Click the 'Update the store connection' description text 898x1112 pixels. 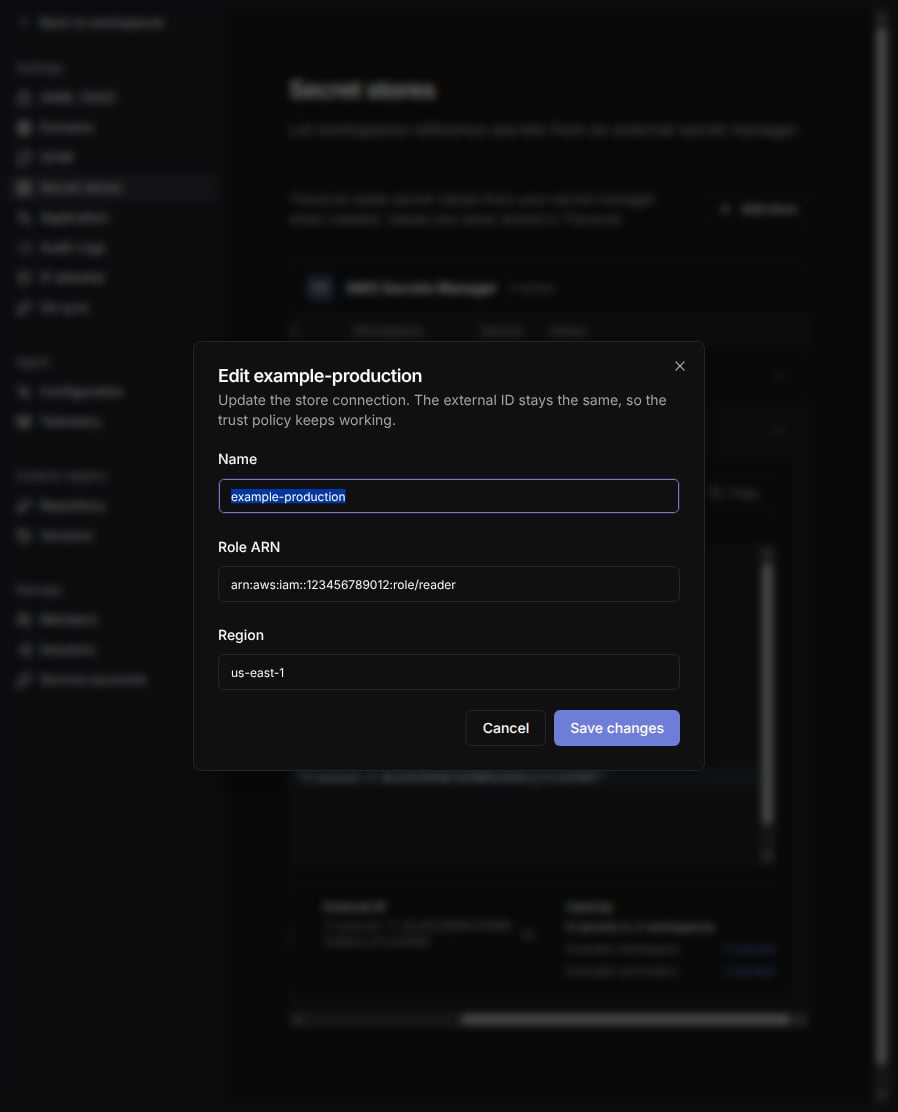442,410
